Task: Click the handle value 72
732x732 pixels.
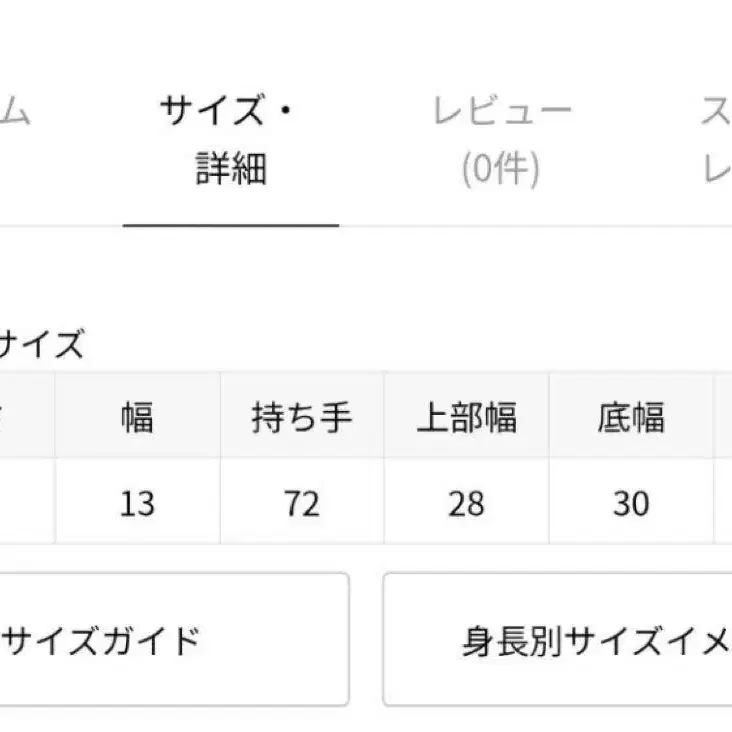Action: [301, 503]
